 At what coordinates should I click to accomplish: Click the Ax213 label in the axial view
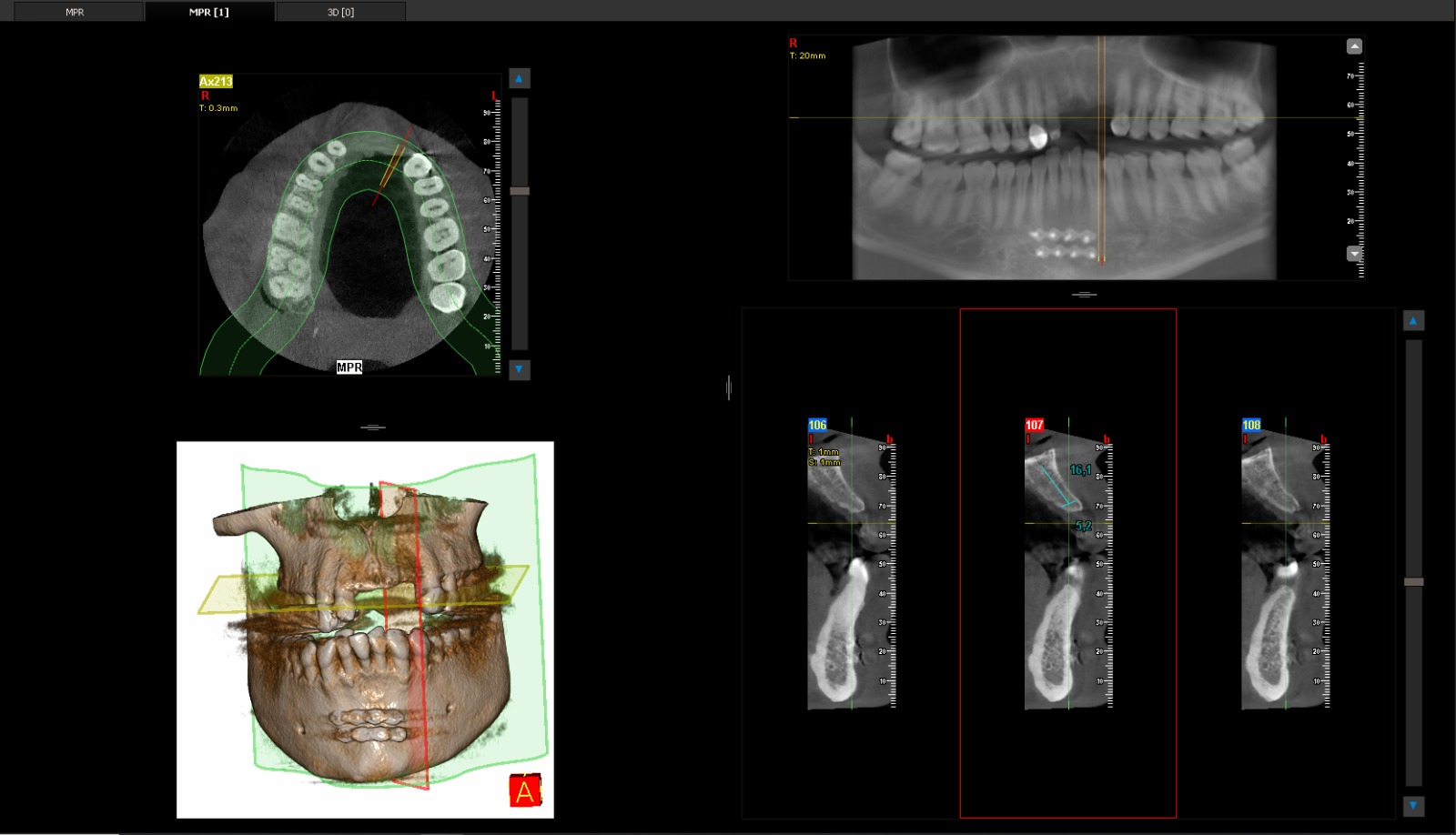click(x=216, y=81)
